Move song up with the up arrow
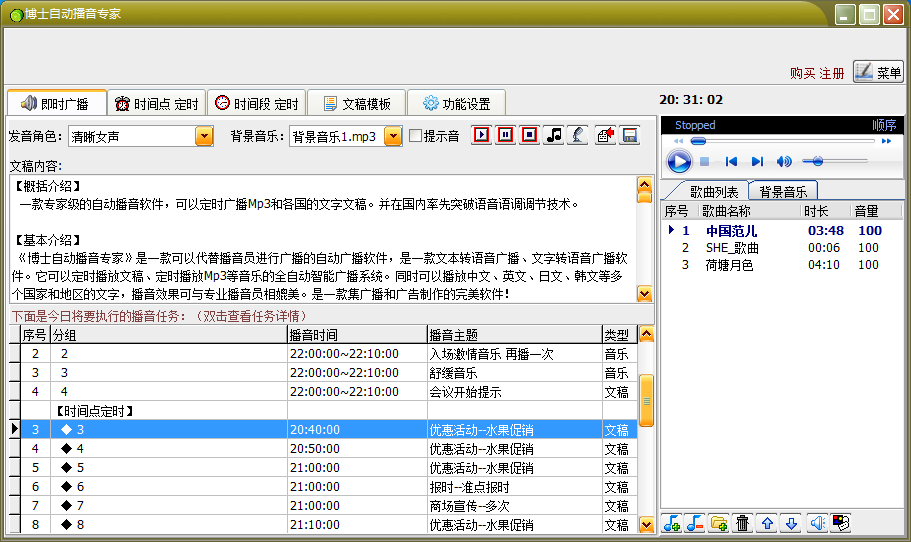Image resolution: width=911 pixels, height=542 pixels. [x=768, y=523]
